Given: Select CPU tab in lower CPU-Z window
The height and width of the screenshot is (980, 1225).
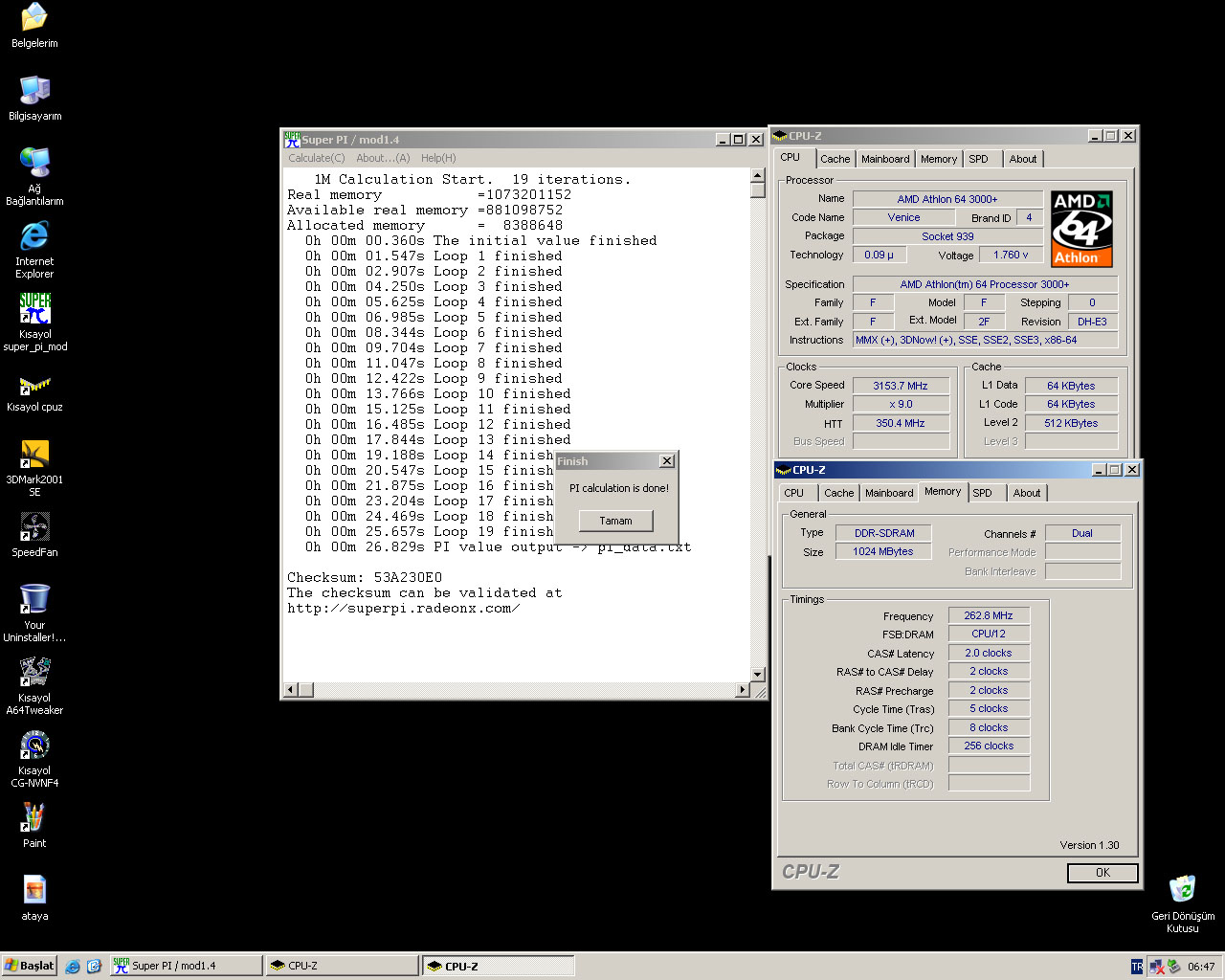Looking at the screenshot, I should click(x=794, y=493).
